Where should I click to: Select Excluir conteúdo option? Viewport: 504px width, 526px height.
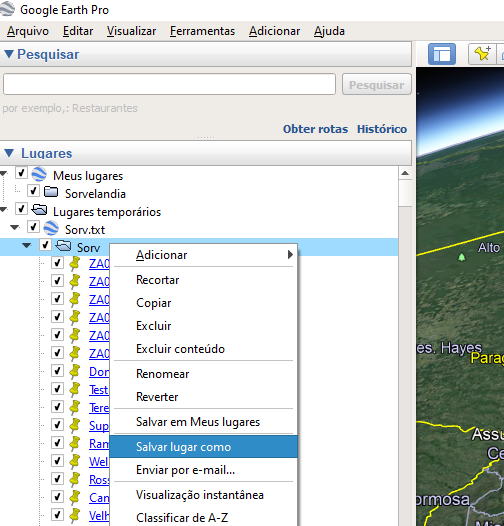point(203,349)
